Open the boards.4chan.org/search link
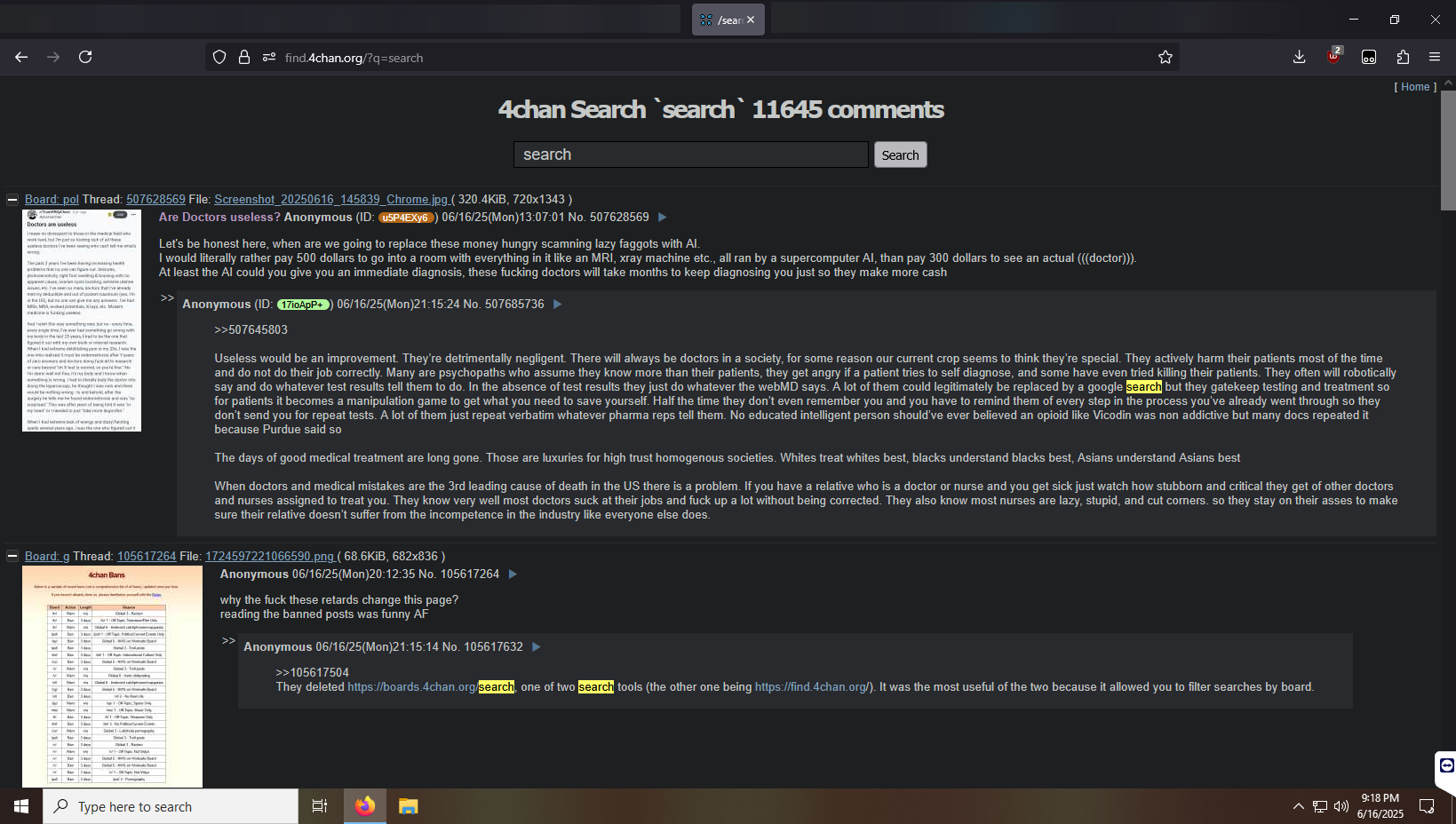Viewport: 1456px width, 824px height. pyautogui.click(x=431, y=687)
